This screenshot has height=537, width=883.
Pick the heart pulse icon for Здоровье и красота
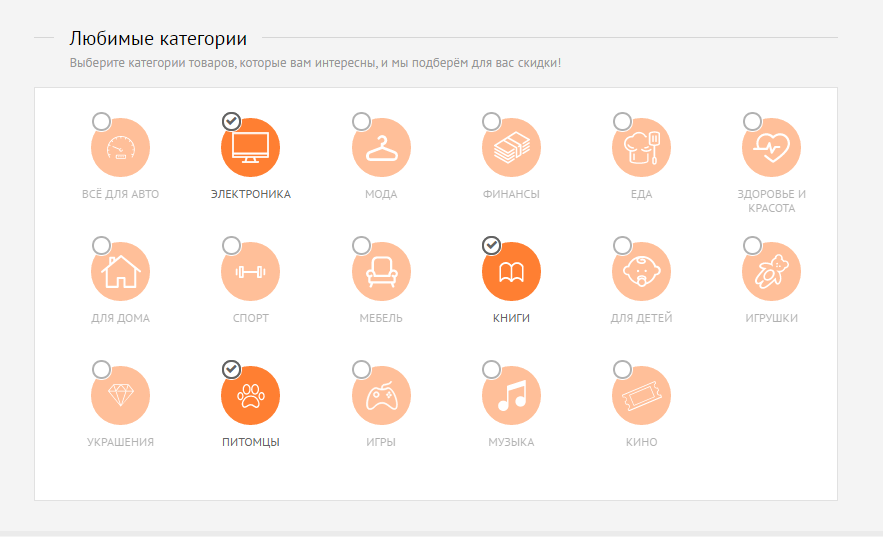click(x=771, y=147)
